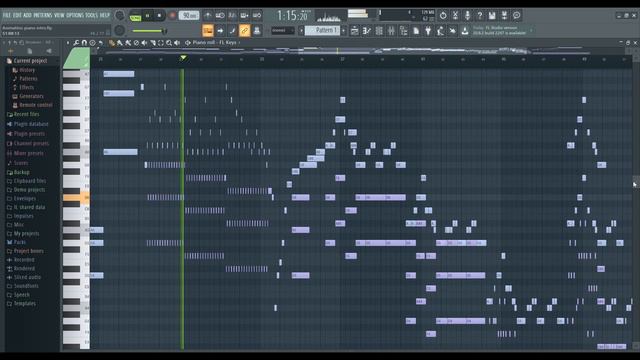The width and height of the screenshot is (640, 360).
Task: Open the piano roll view icon
Action: [367, 30]
